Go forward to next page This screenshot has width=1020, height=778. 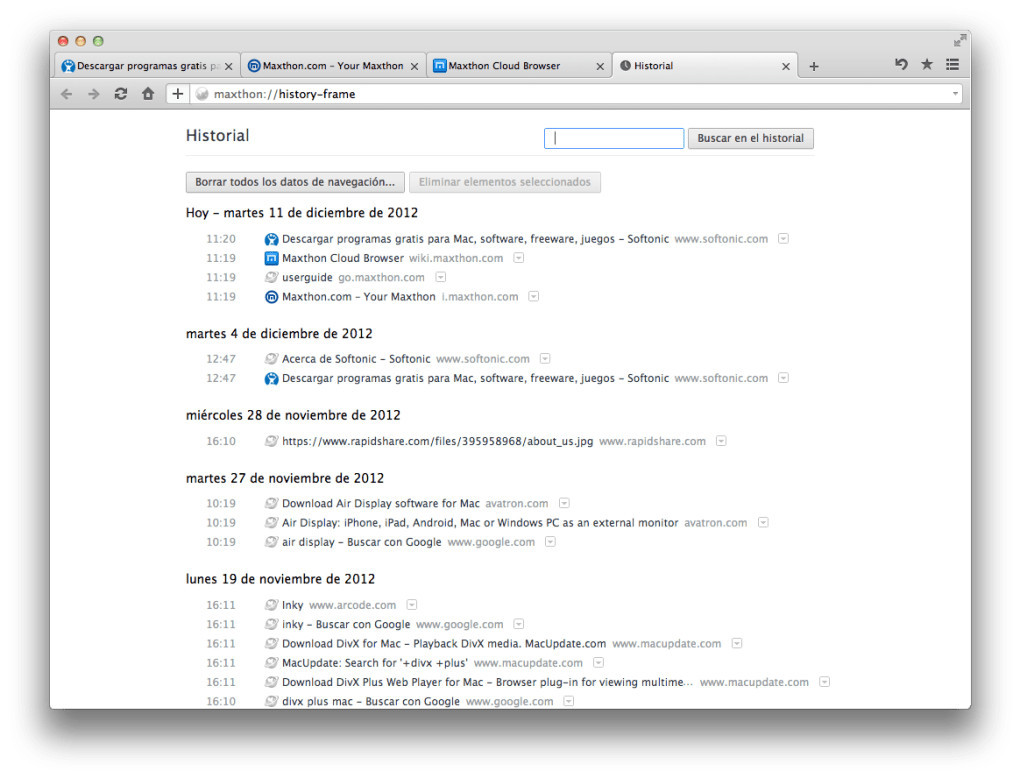point(94,94)
